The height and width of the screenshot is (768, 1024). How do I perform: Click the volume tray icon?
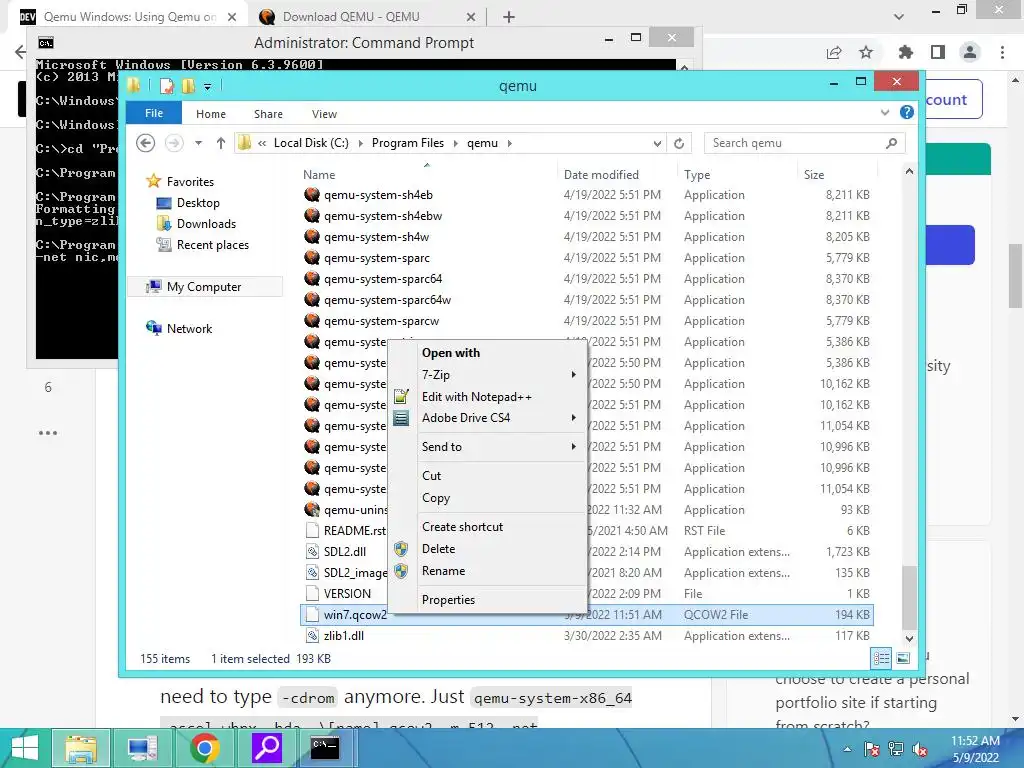[x=921, y=750]
